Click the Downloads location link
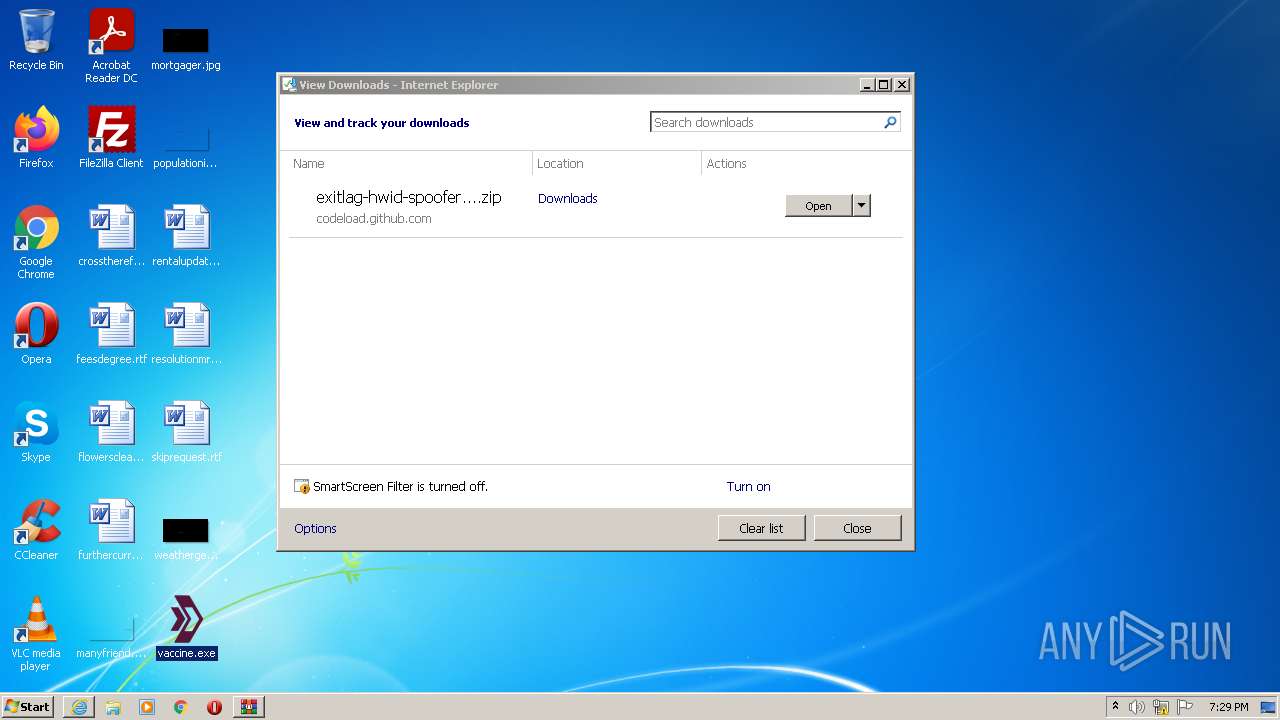Screen dimensions: 1280x720 [567, 198]
